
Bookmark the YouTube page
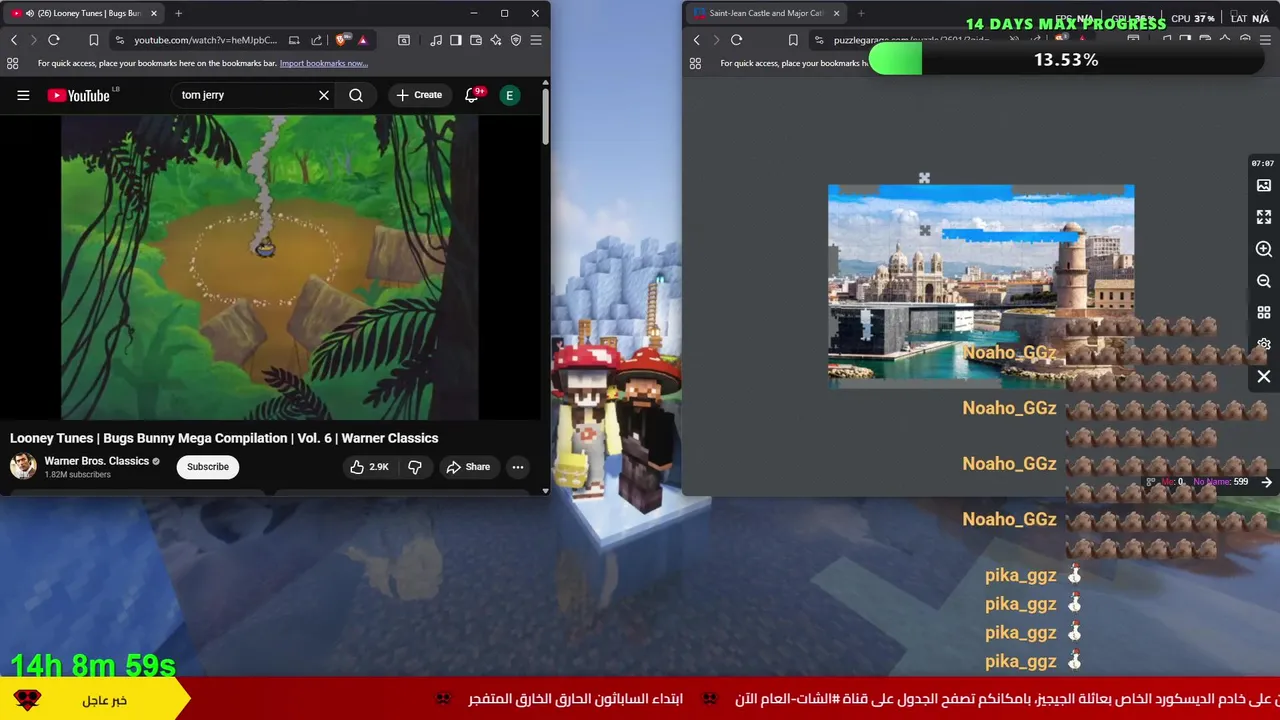tap(93, 40)
